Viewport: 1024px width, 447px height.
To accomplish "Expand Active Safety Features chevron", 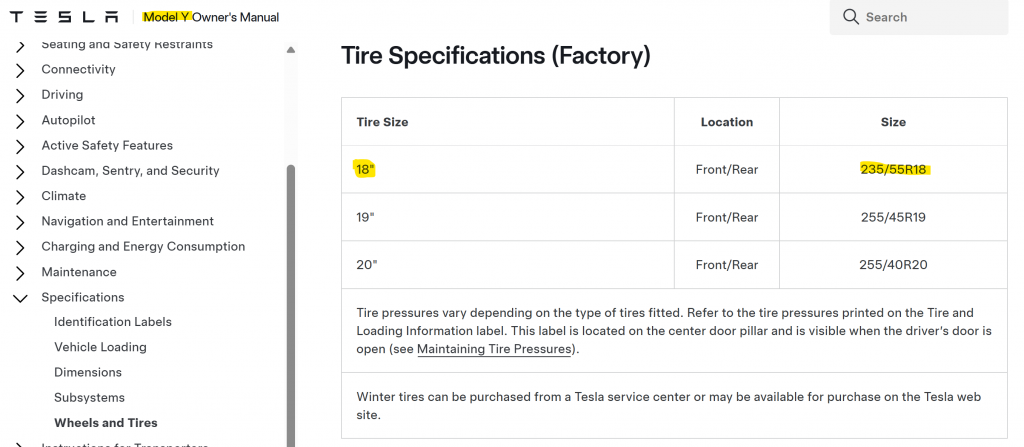I will point(20,146).
